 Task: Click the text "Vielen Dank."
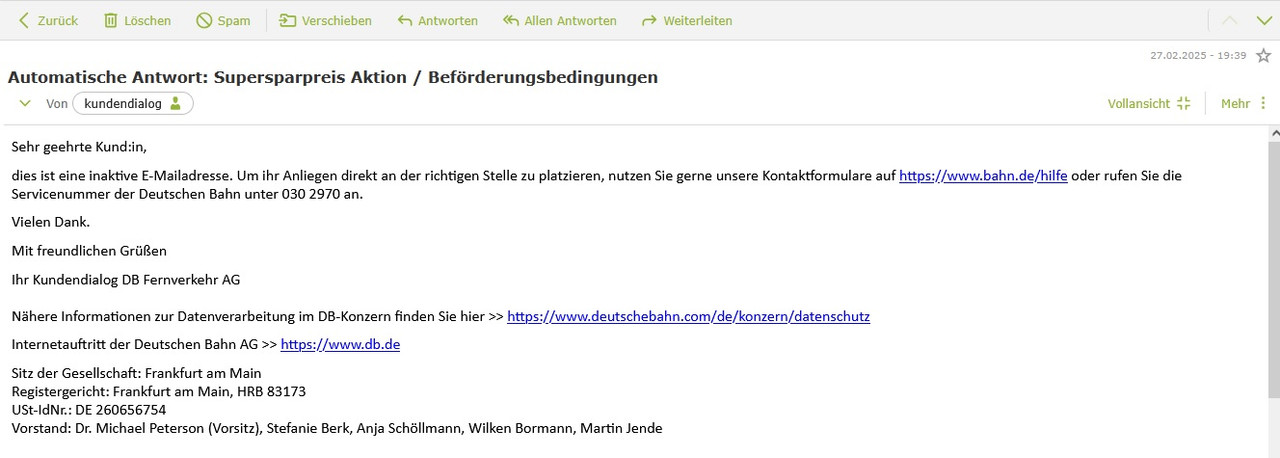coord(51,222)
